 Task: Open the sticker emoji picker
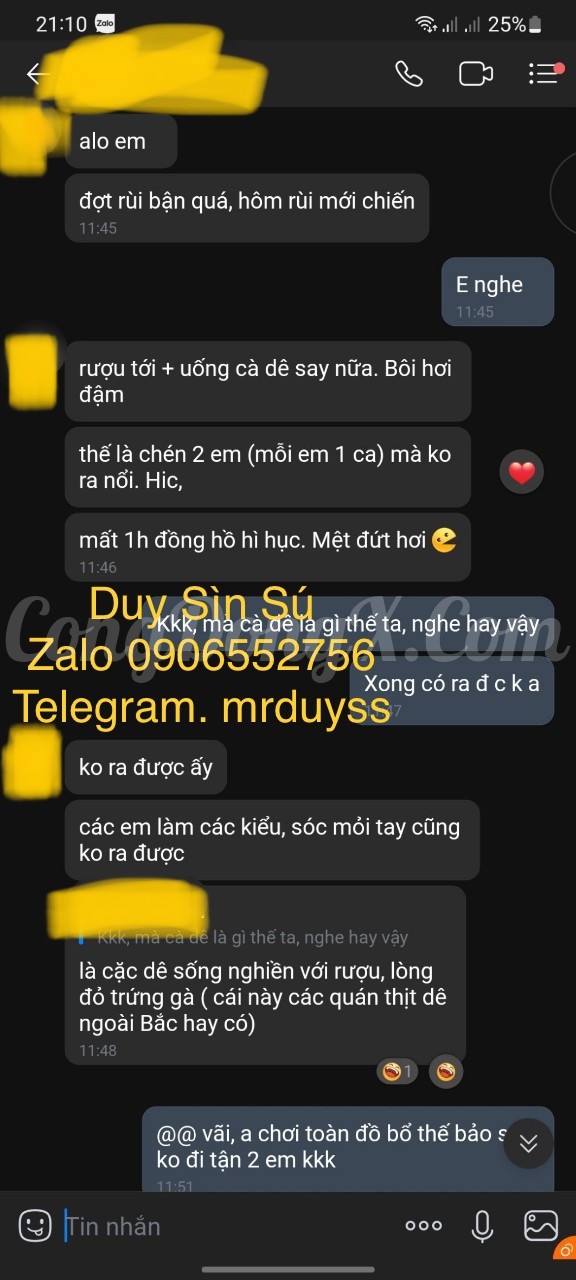pos(35,1225)
